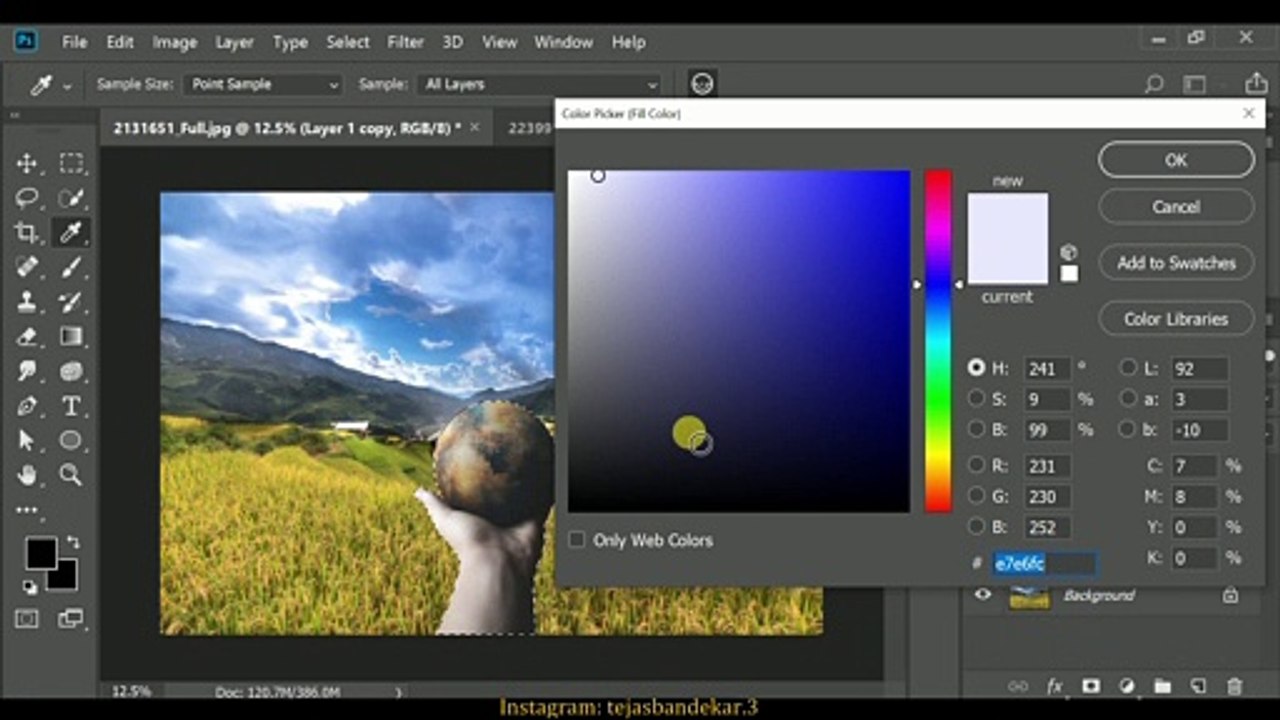Image resolution: width=1280 pixels, height=720 pixels.
Task: Expand the tool preset picker arrow
Action: point(67,86)
